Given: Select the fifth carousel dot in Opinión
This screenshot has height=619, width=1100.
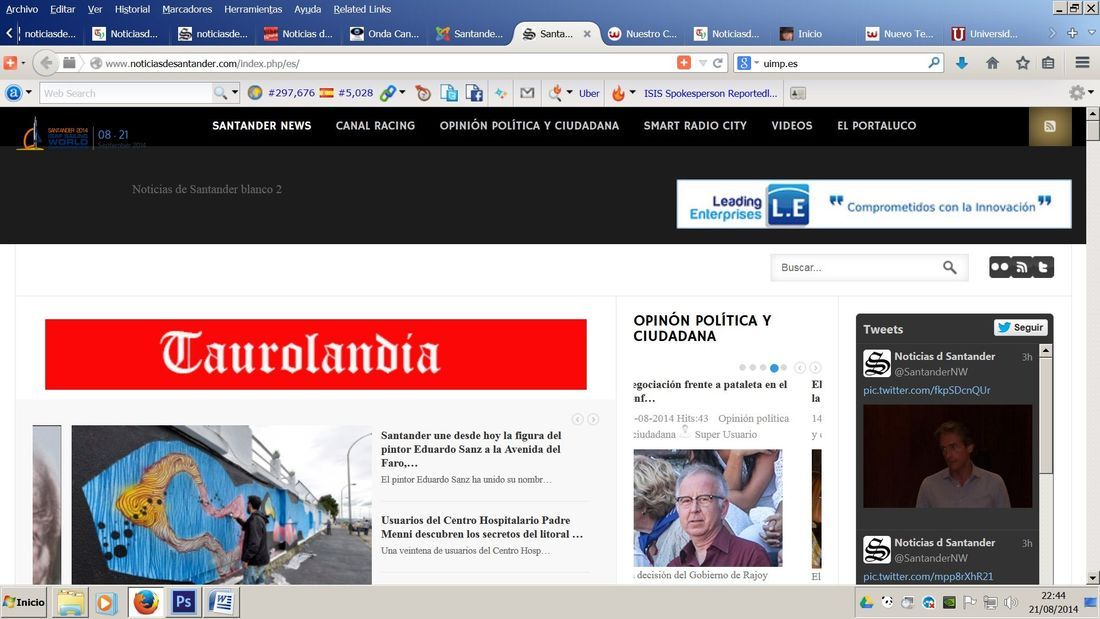Looking at the screenshot, I should click(x=784, y=368).
